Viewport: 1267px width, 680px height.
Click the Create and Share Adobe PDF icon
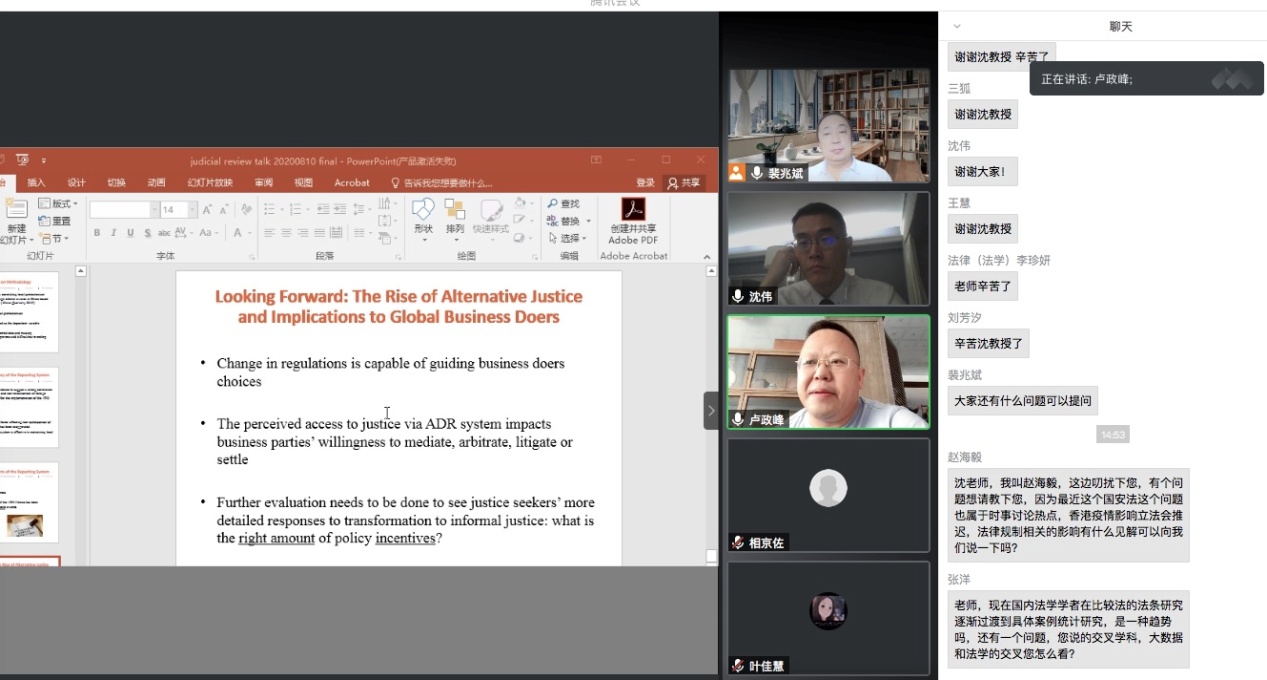click(x=633, y=210)
